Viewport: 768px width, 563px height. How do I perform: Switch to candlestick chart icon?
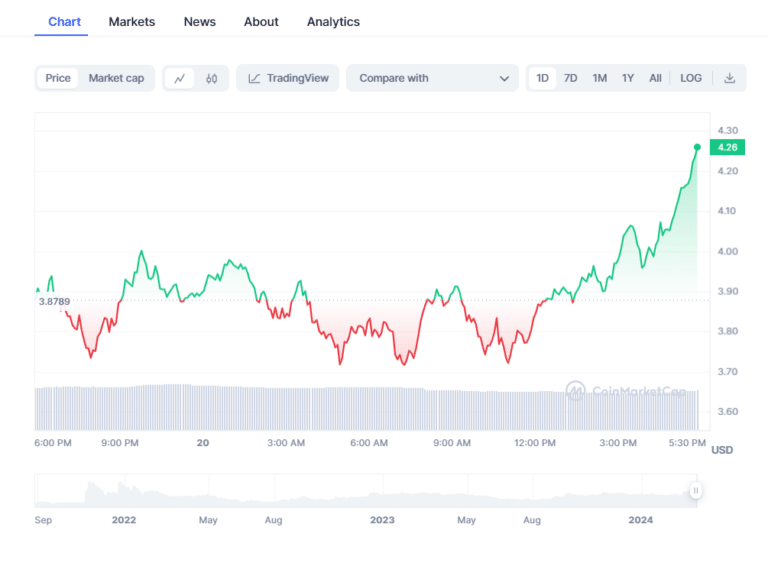(x=211, y=78)
